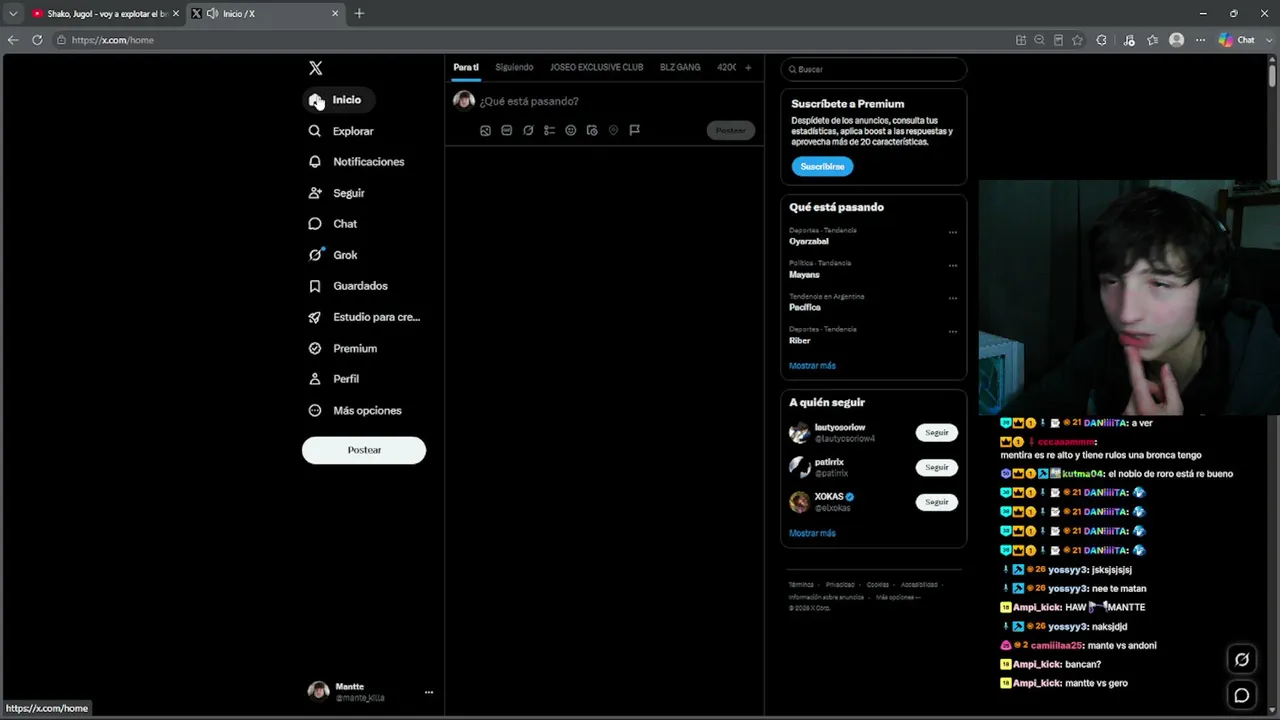Screen dimensions: 1280x720
Task: Reload the page in the browser
Action: coord(37,40)
